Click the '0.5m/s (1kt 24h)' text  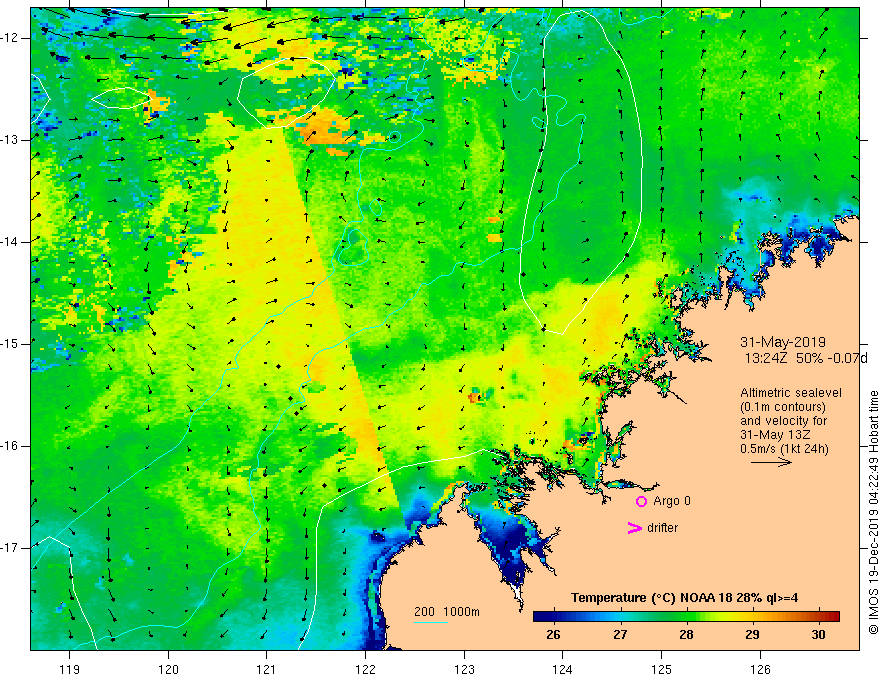pyautogui.click(x=785, y=449)
